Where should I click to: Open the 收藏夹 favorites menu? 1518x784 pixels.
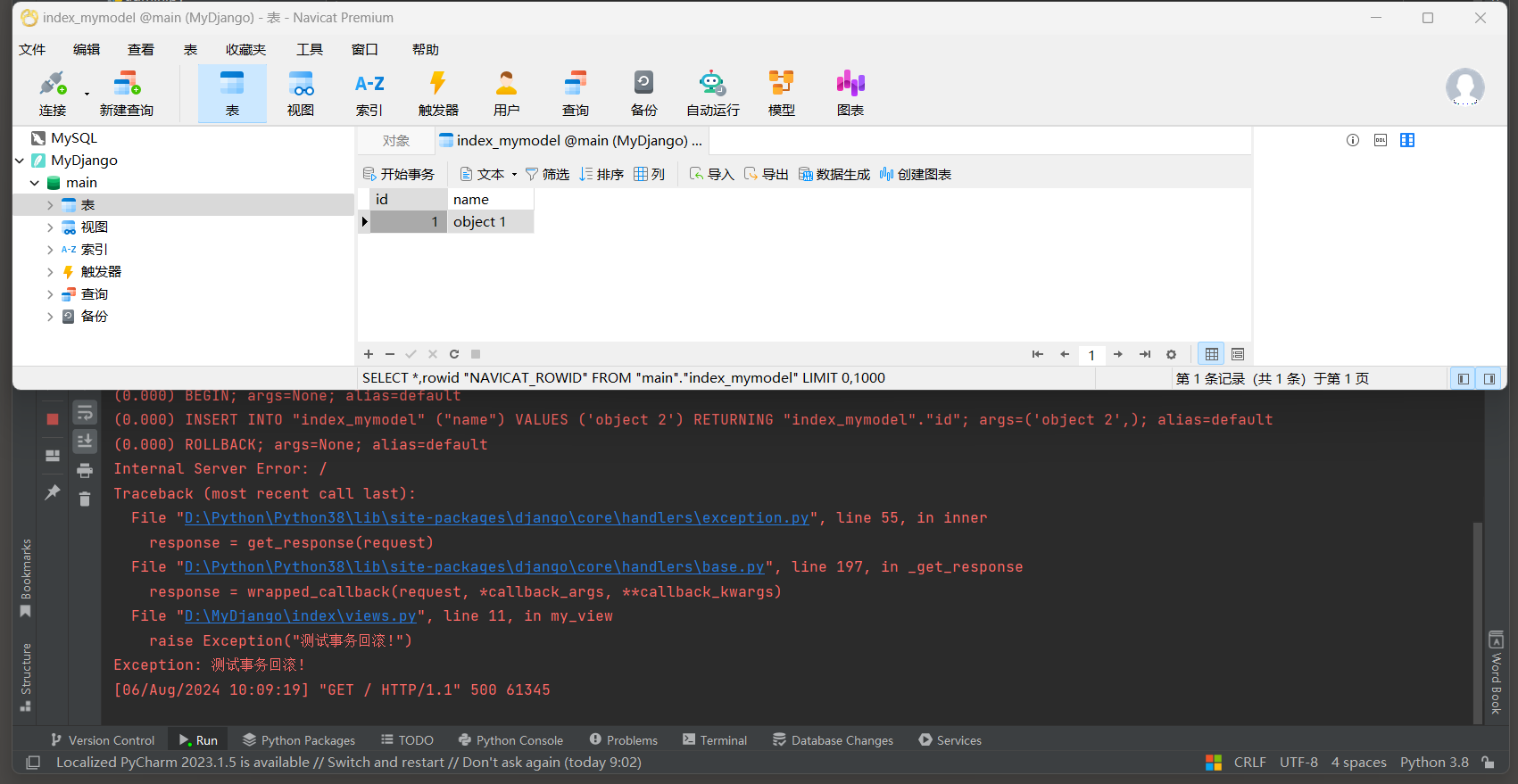coord(246,50)
